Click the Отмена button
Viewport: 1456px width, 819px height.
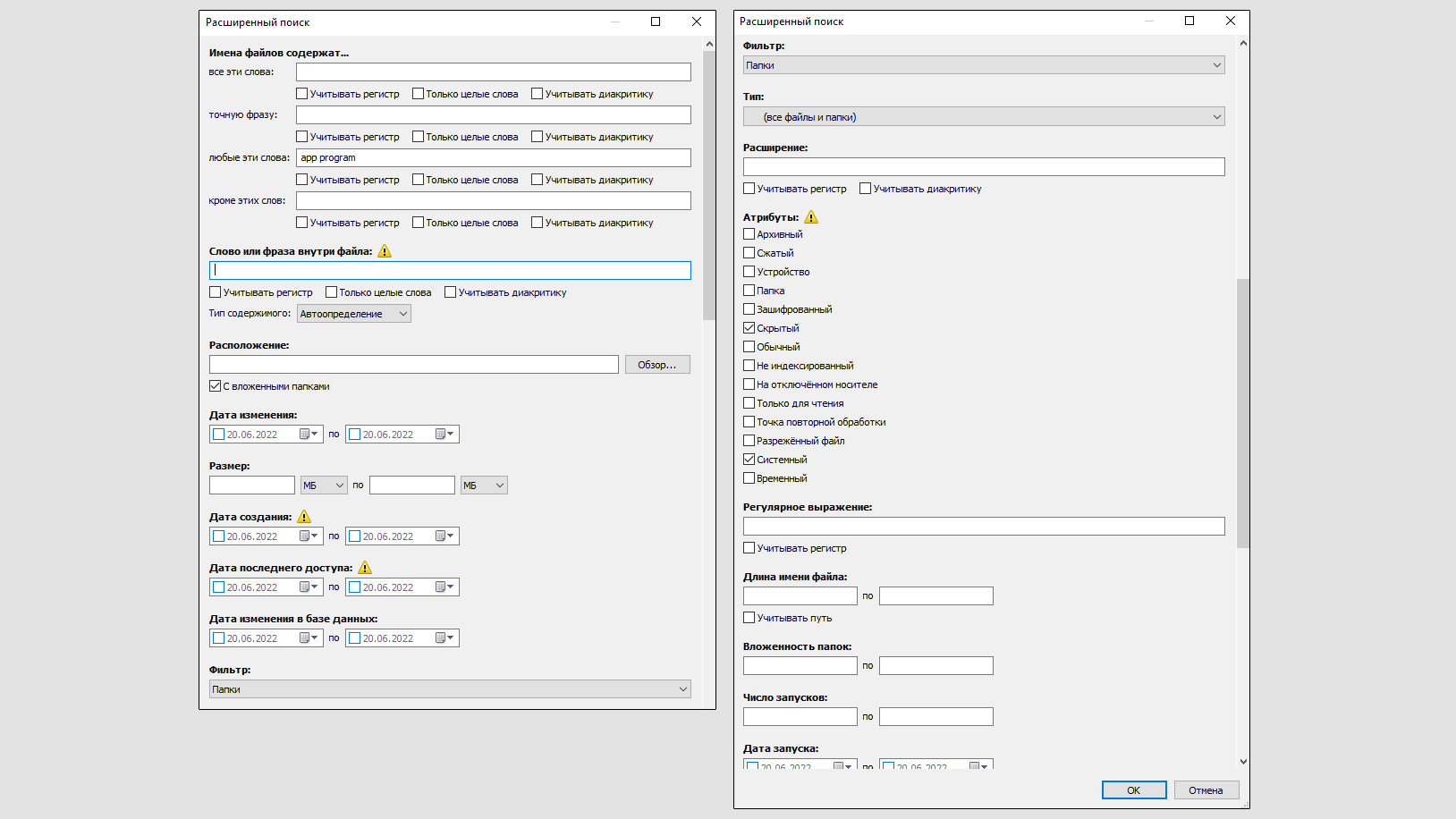click(1206, 790)
